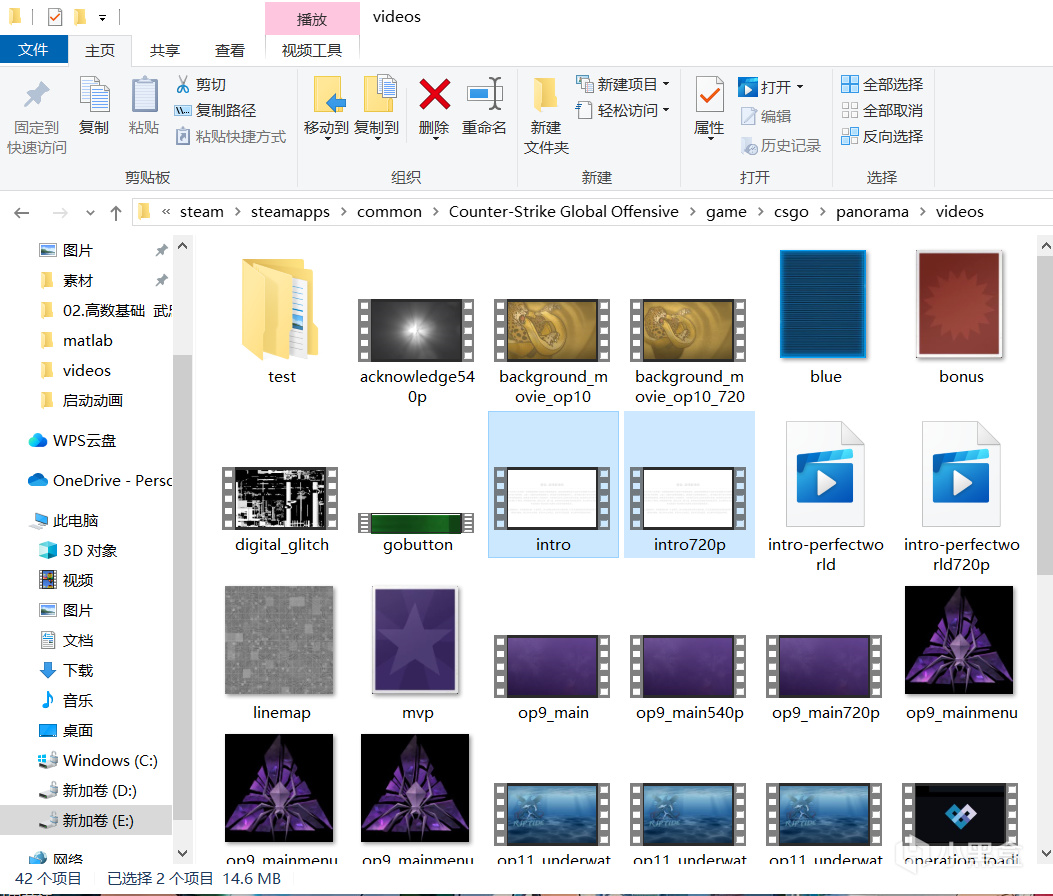The width and height of the screenshot is (1053, 896).
Task: Select matlab in the navigation pane
Action: point(87,341)
